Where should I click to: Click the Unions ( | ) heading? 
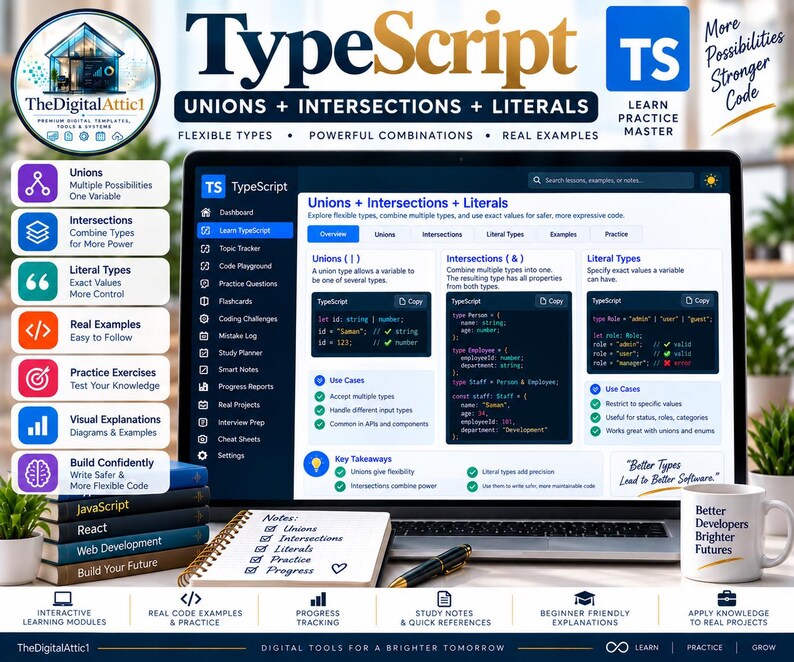point(336,259)
